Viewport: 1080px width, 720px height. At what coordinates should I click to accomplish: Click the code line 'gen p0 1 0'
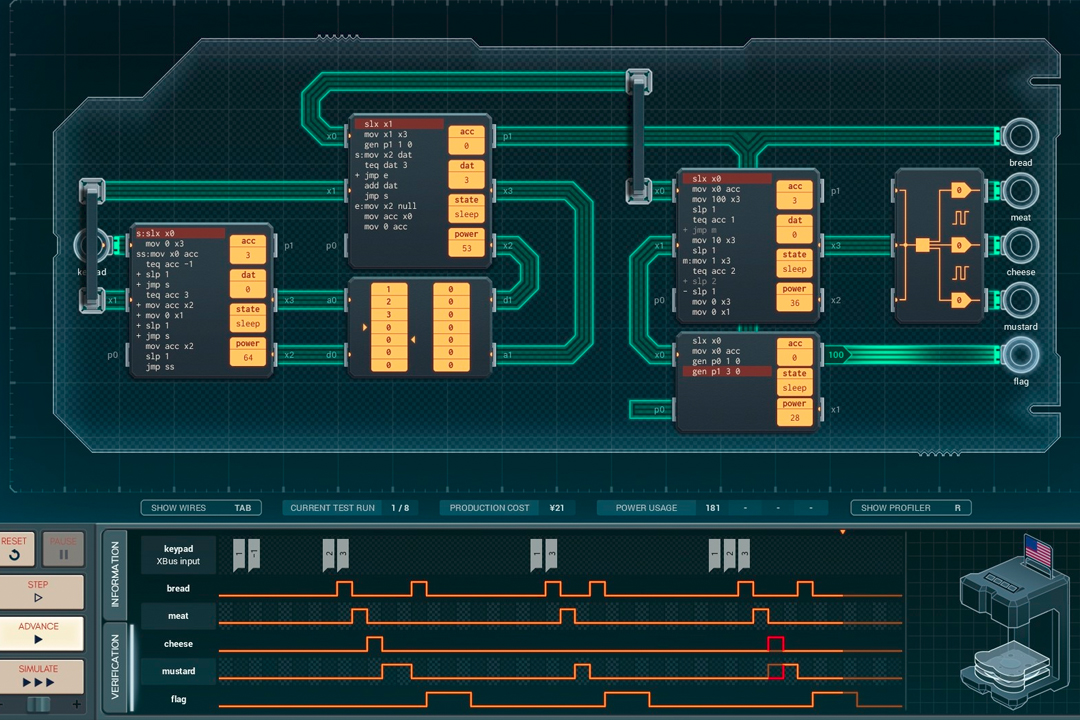click(716, 361)
